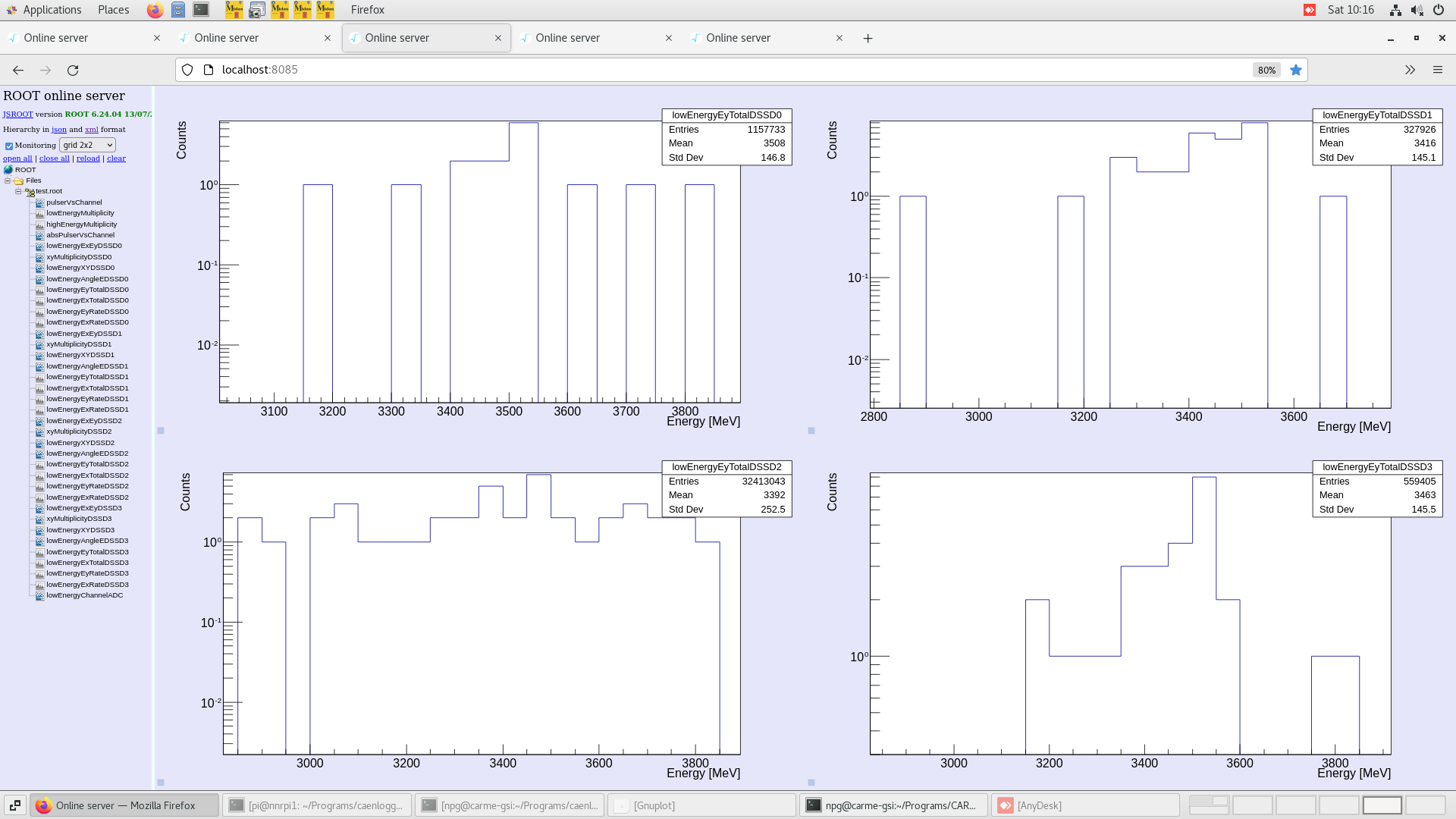This screenshot has height=819, width=1456.
Task: Click the pulserVsChannel 2D histogram icon
Action: click(40, 202)
